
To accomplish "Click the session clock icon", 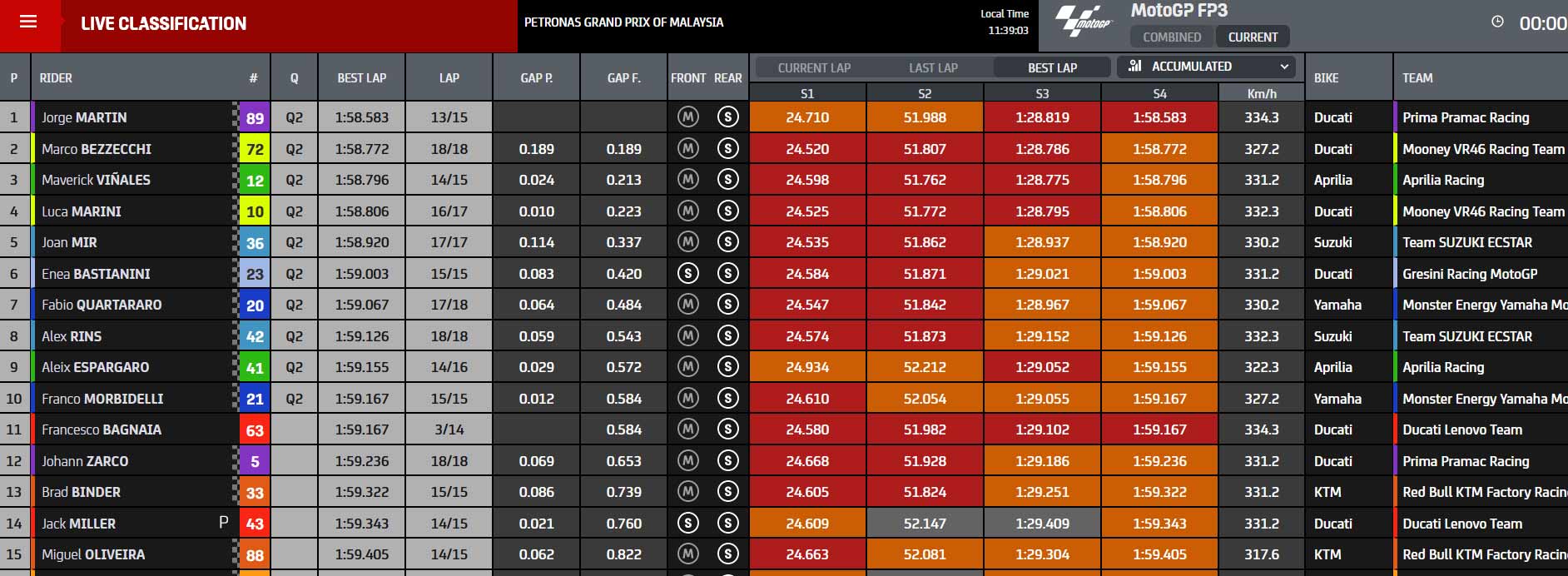I will pyautogui.click(x=1497, y=22).
